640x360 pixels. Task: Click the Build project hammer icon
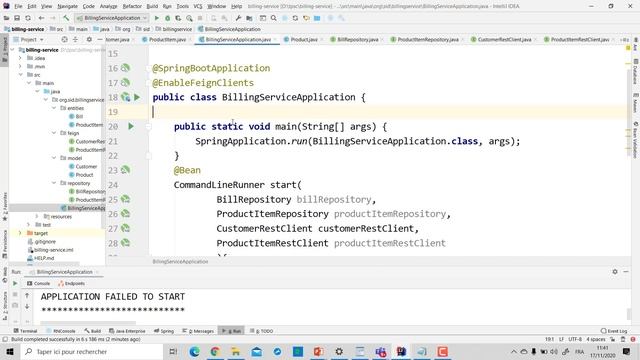[66, 18]
